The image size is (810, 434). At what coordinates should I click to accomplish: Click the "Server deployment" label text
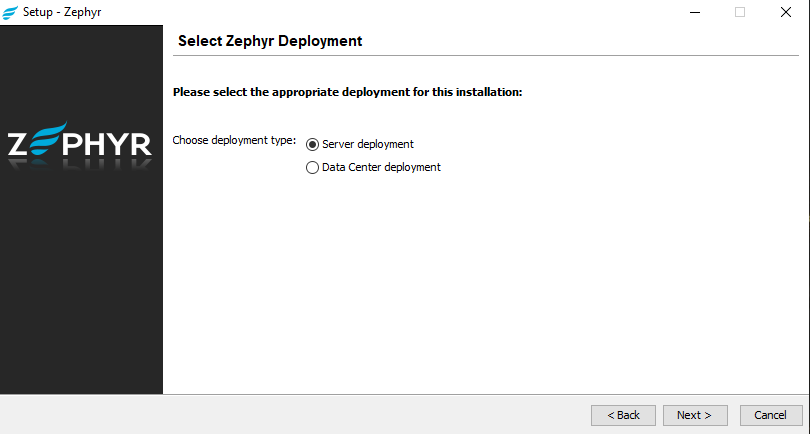pos(367,144)
